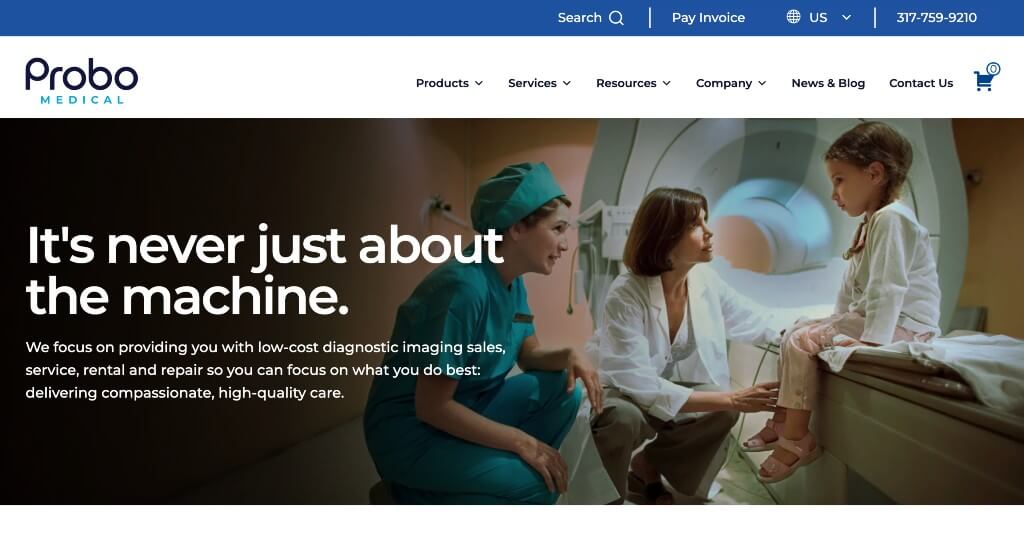
Task: Expand the Resources dropdown arrow
Action: pos(667,84)
